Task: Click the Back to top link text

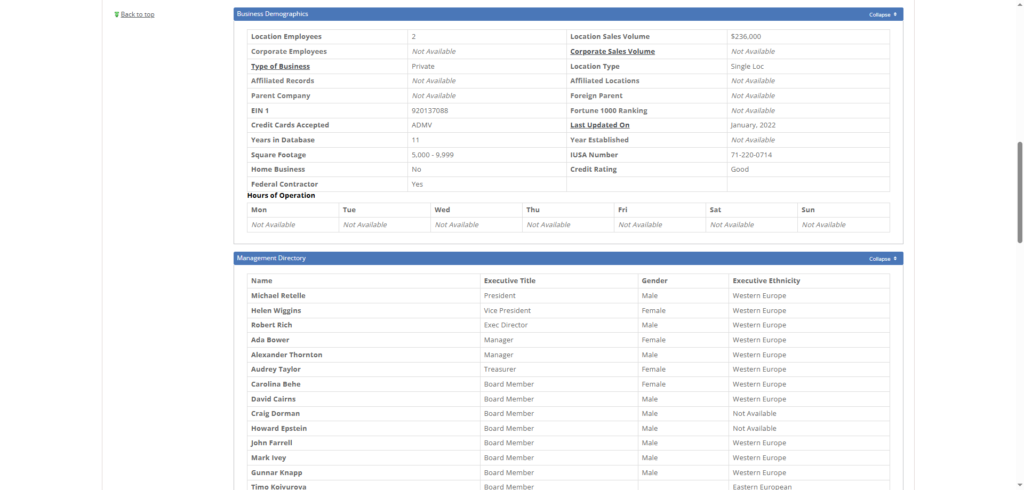Action: (x=137, y=15)
